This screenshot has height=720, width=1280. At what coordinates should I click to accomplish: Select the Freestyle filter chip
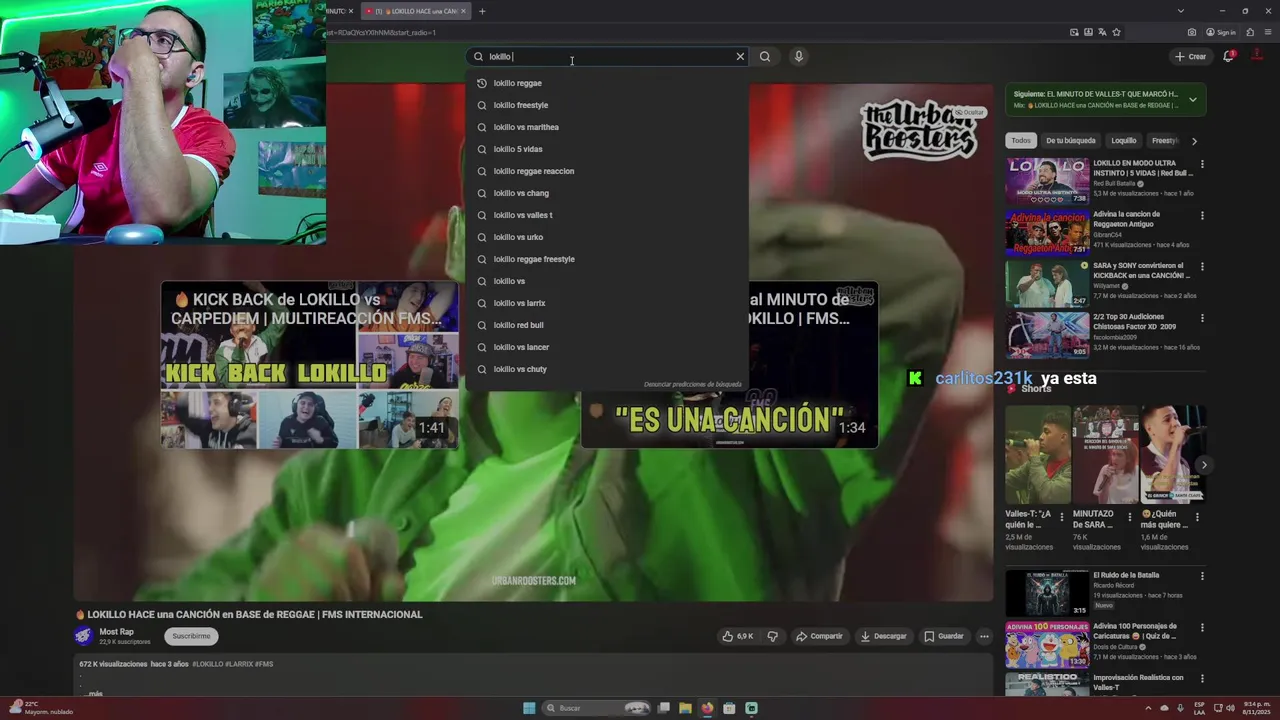click(x=1164, y=141)
